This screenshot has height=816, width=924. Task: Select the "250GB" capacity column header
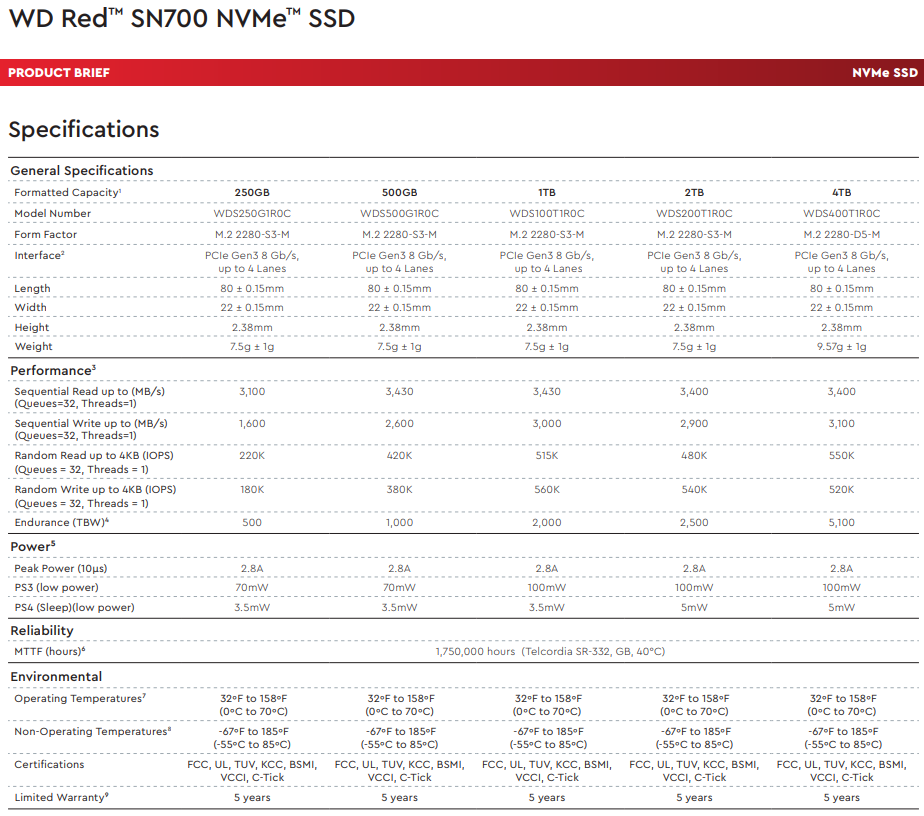[252, 192]
